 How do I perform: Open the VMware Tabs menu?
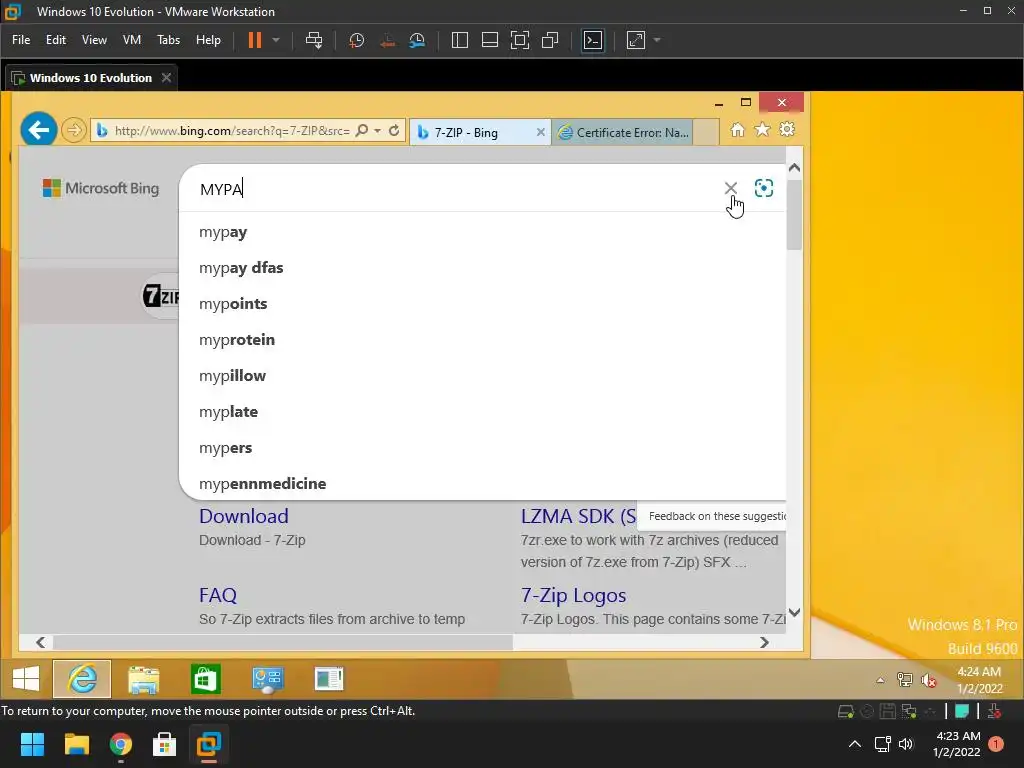[168, 40]
